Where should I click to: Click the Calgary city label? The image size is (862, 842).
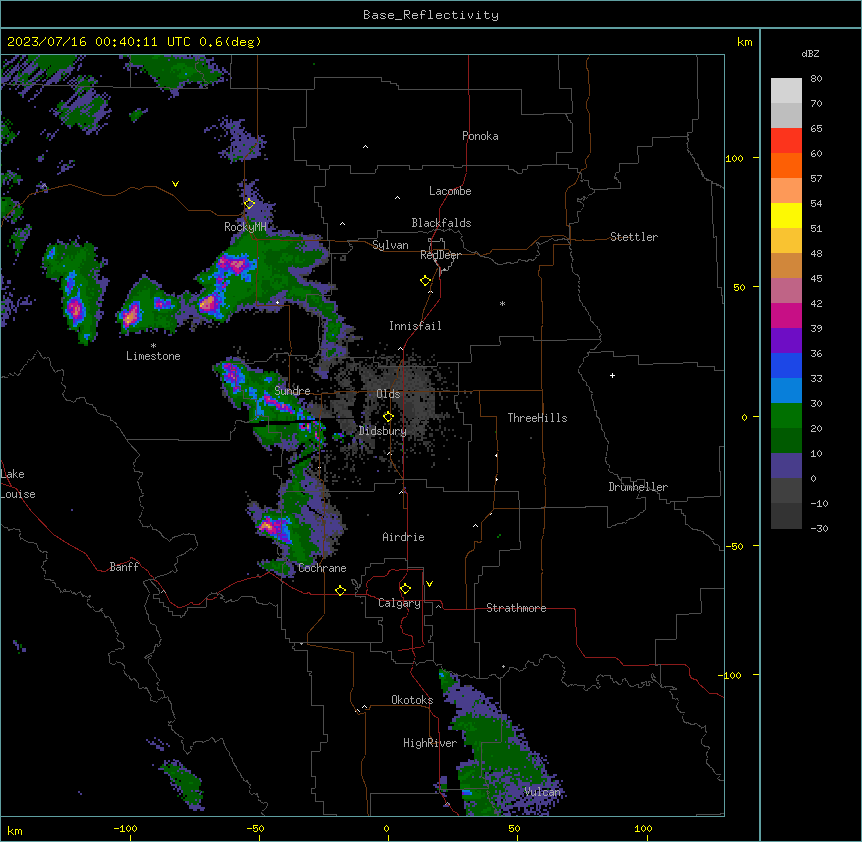[x=399, y=603]
